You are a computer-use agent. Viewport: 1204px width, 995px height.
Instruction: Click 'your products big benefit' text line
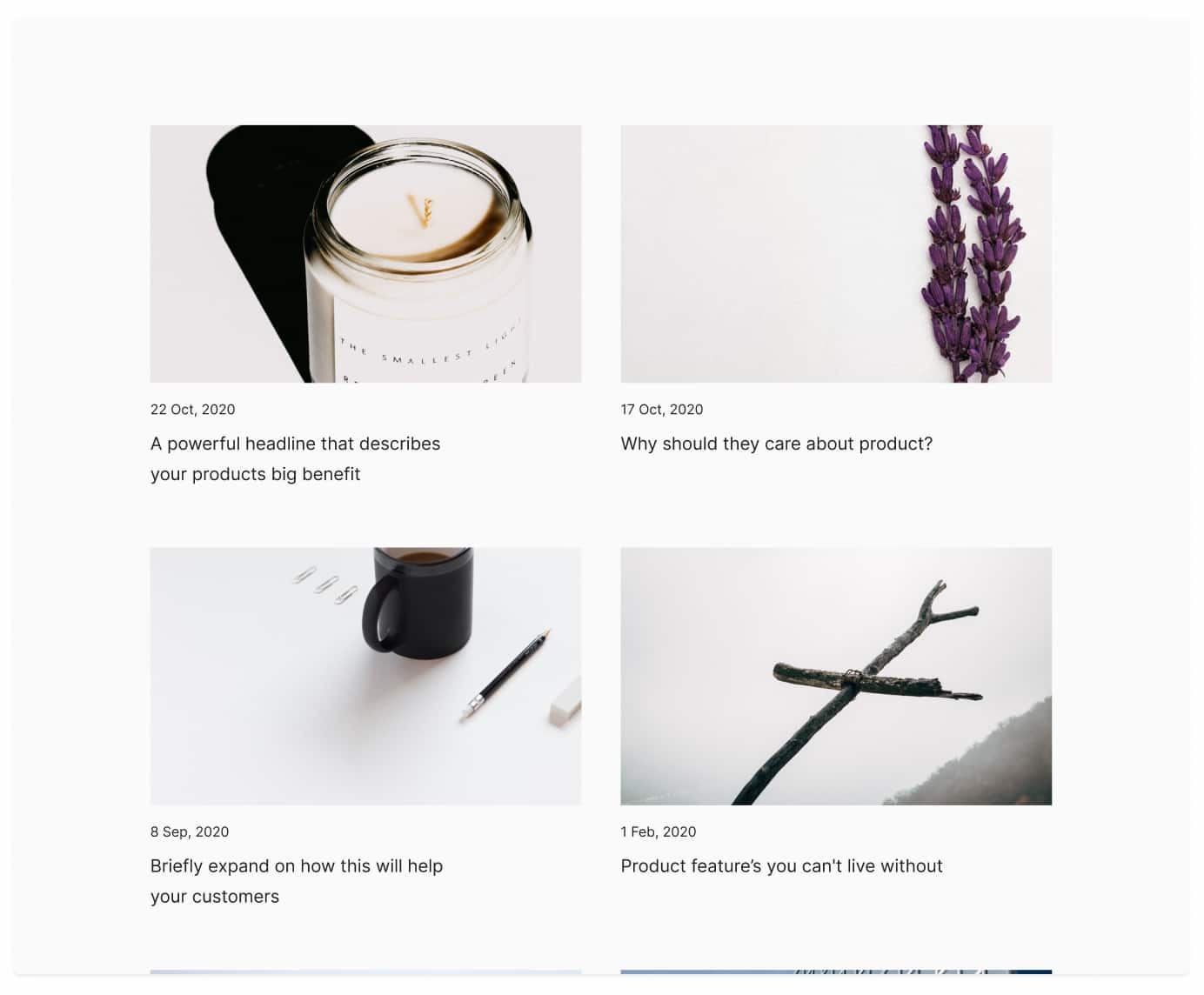(x=255, y=474)
